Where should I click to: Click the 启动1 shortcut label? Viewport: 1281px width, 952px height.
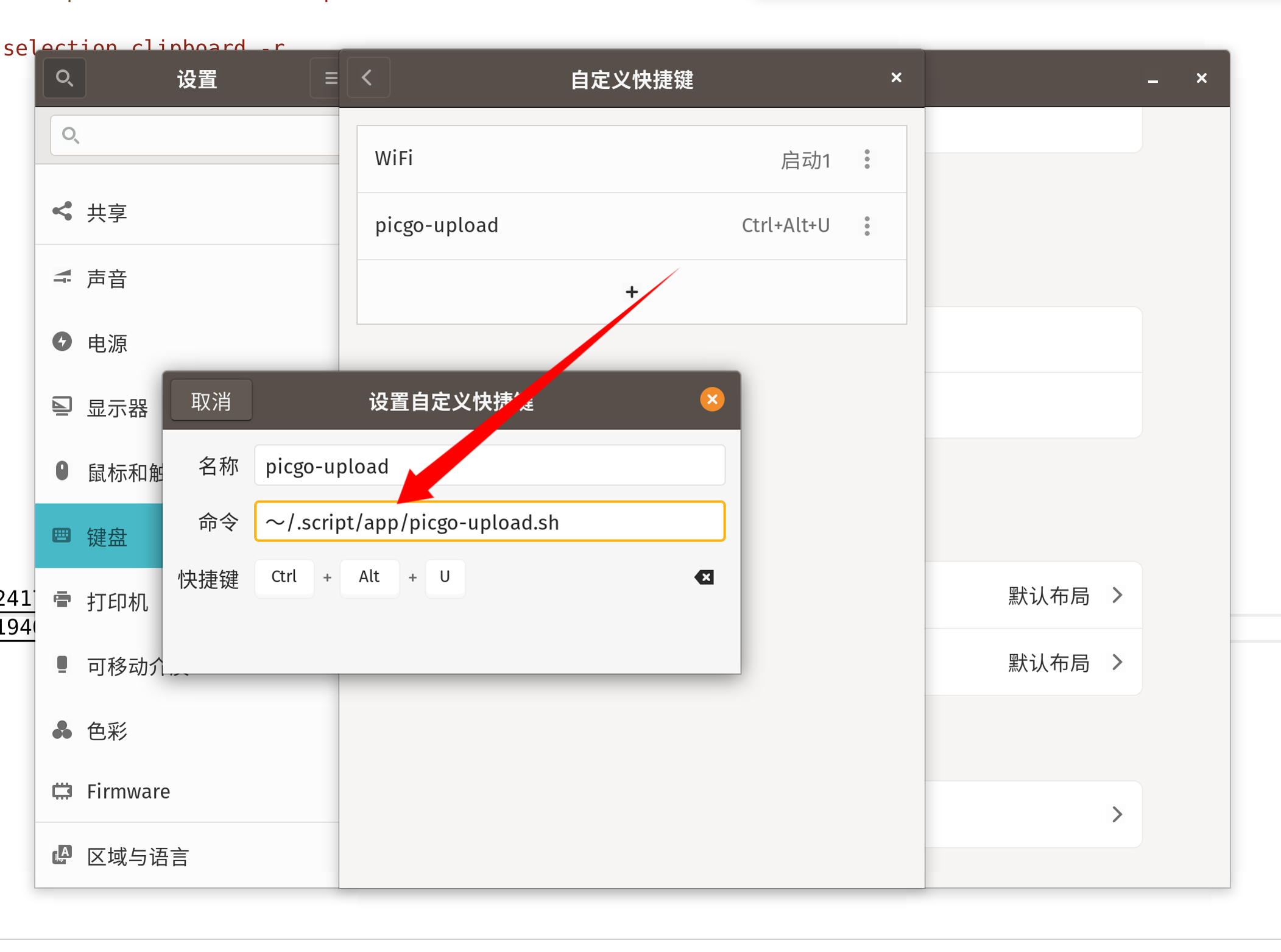click(806, 160)
